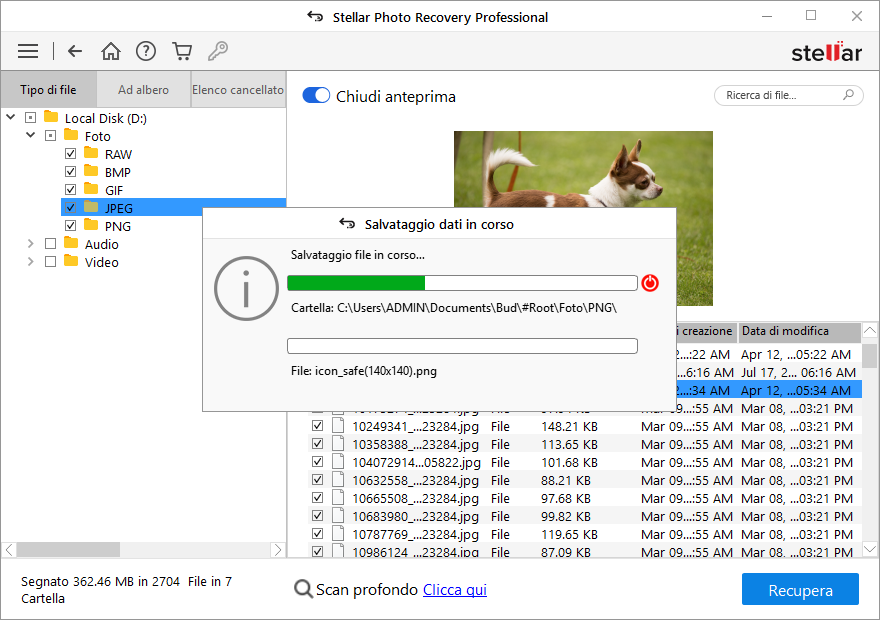Screen dimensions: 880x620
Task: Click in the Ricerca di file search field
Action: pyautogui.click(x=780, y=95)
